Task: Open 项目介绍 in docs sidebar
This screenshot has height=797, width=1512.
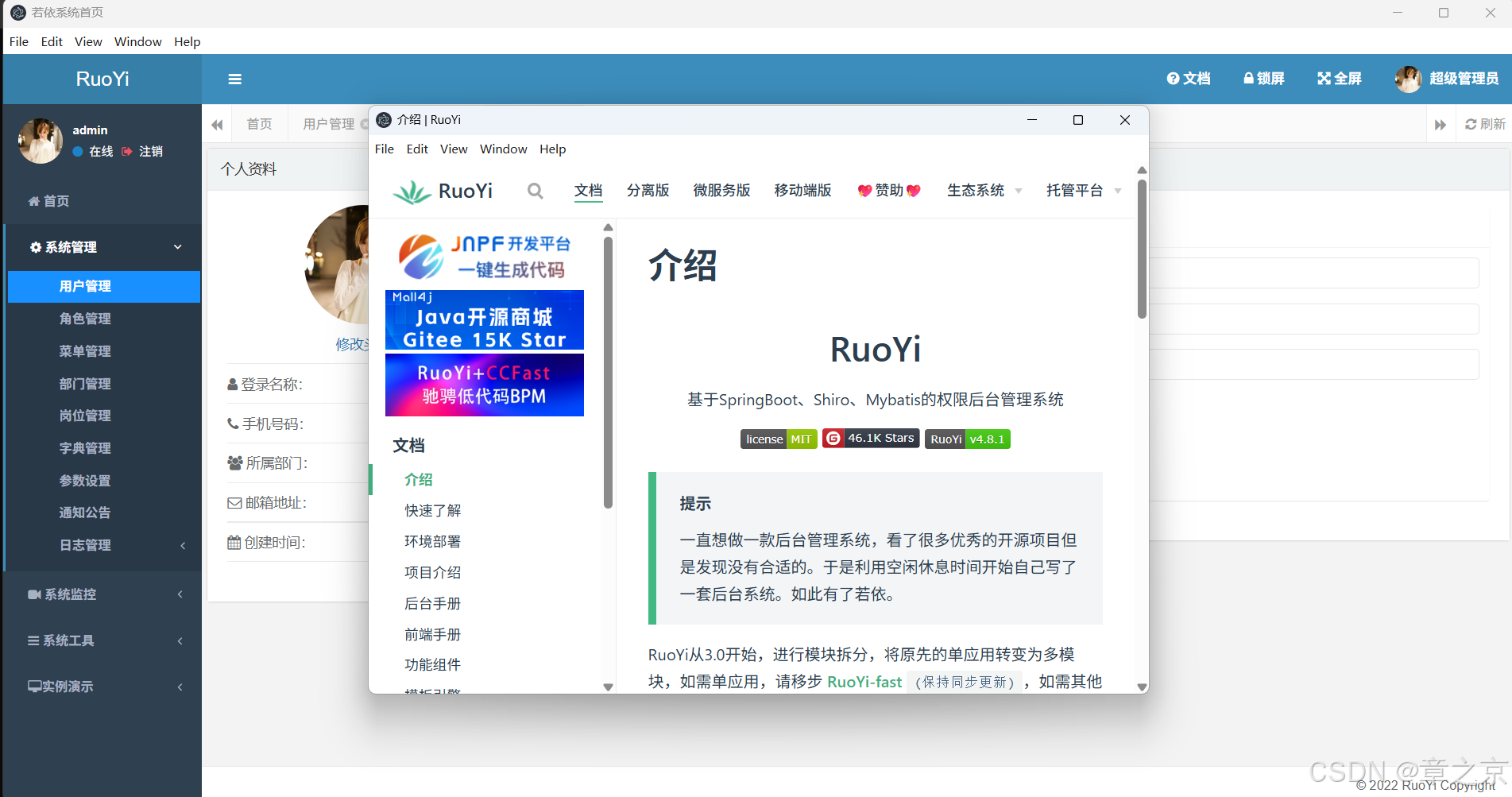Action: [433, 572]
